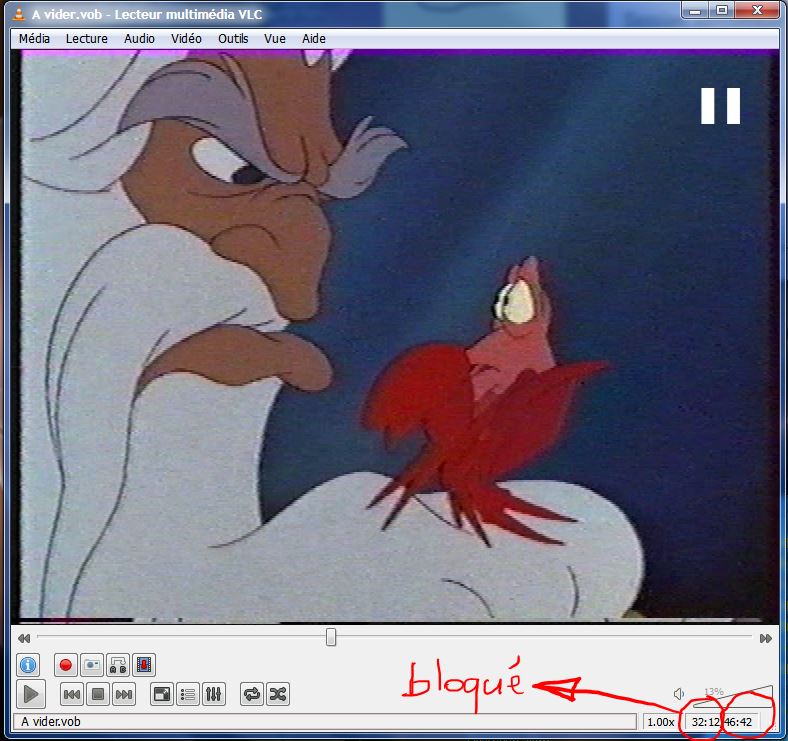Skip to next media track
Image resolution: width=788 pixels, height=741 pixels.
[x=124, y=694]
